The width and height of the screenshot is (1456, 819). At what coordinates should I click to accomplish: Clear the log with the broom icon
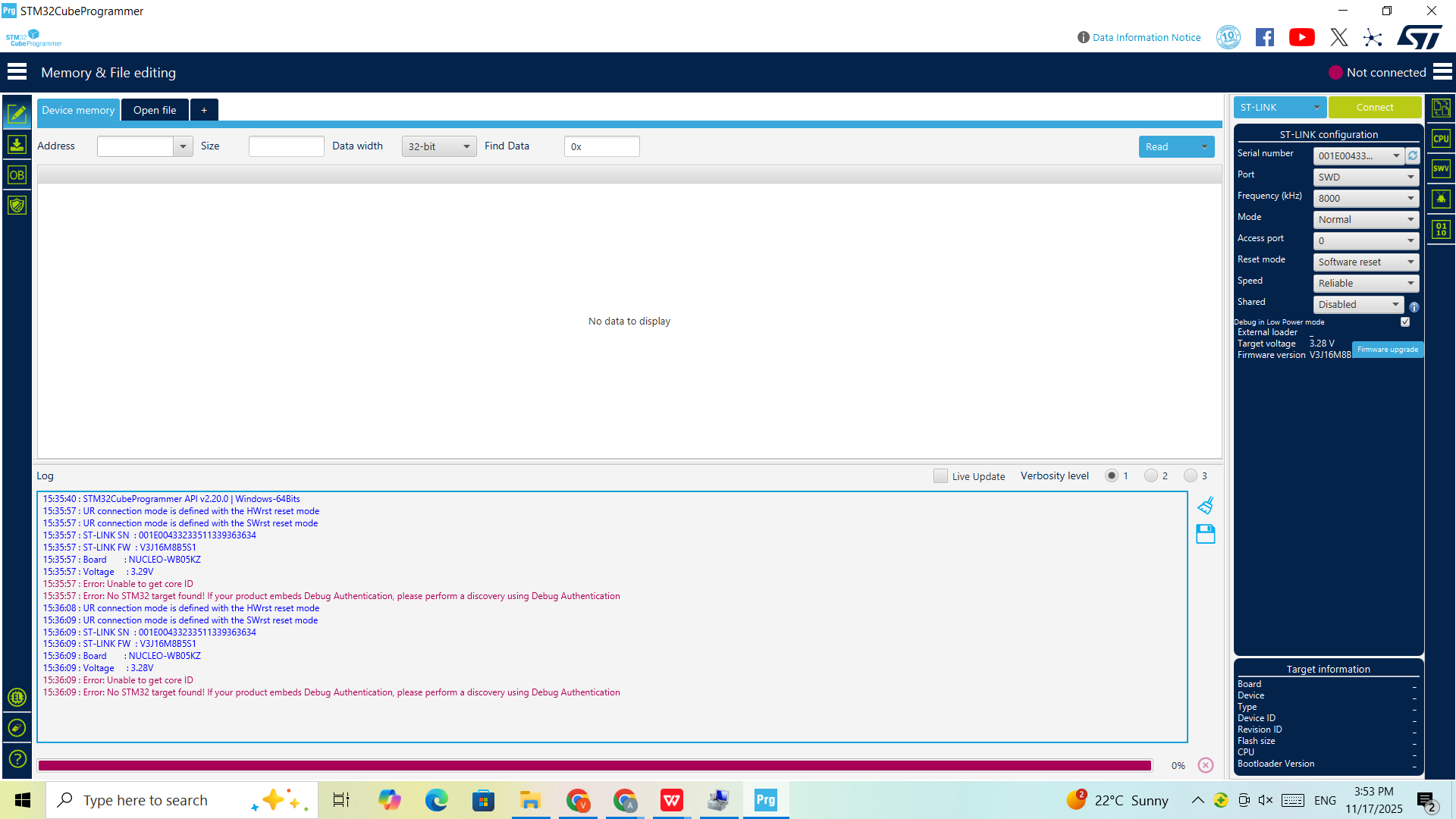coord(1205,504)
